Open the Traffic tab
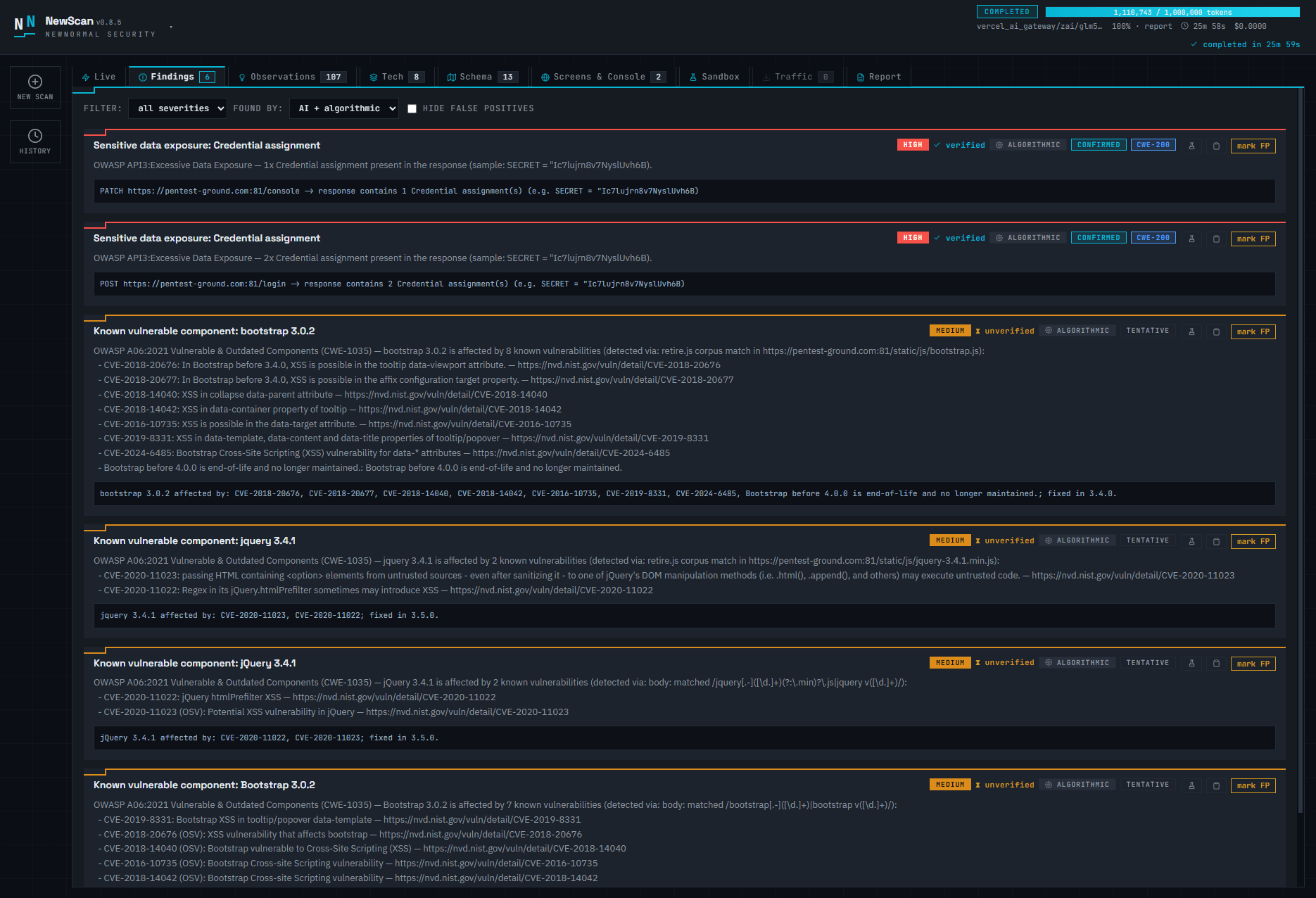 click(x=798, y=77)
